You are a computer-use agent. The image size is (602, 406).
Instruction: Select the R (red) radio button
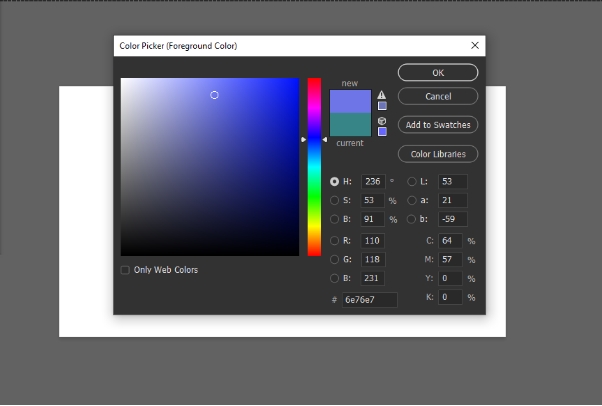334,240
